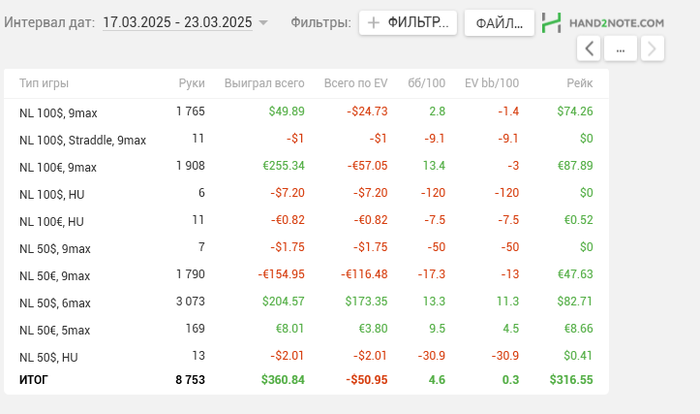The image size is (700, 414).
Task: Click the plus icon on filter button
Action: (x=373, y=22)
